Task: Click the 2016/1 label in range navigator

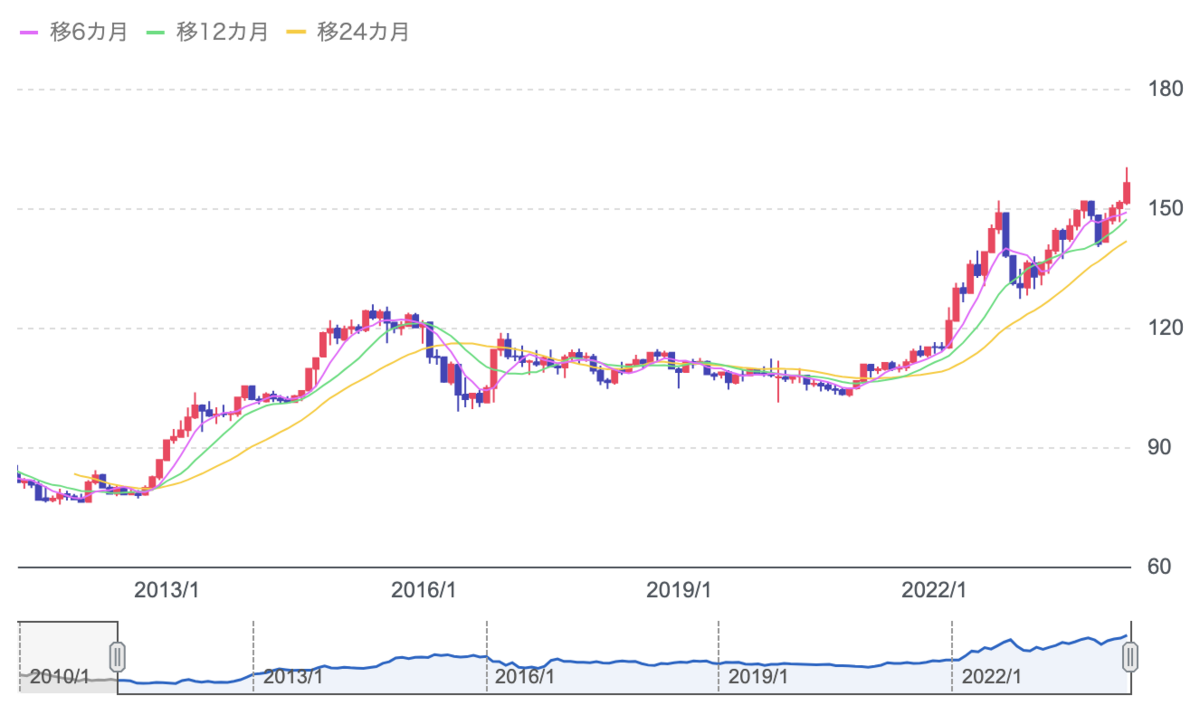Action: tap(526, 677)
